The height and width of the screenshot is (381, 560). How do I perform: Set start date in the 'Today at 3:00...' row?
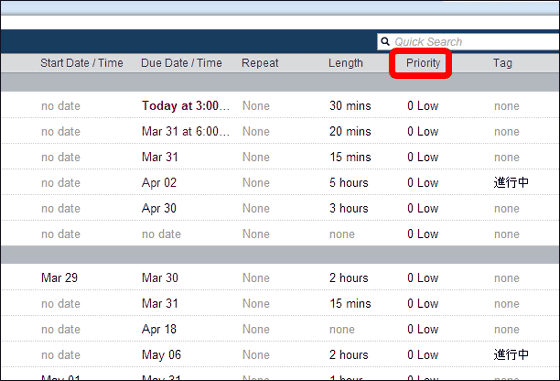pyautogui.click(x=61, y=106)
